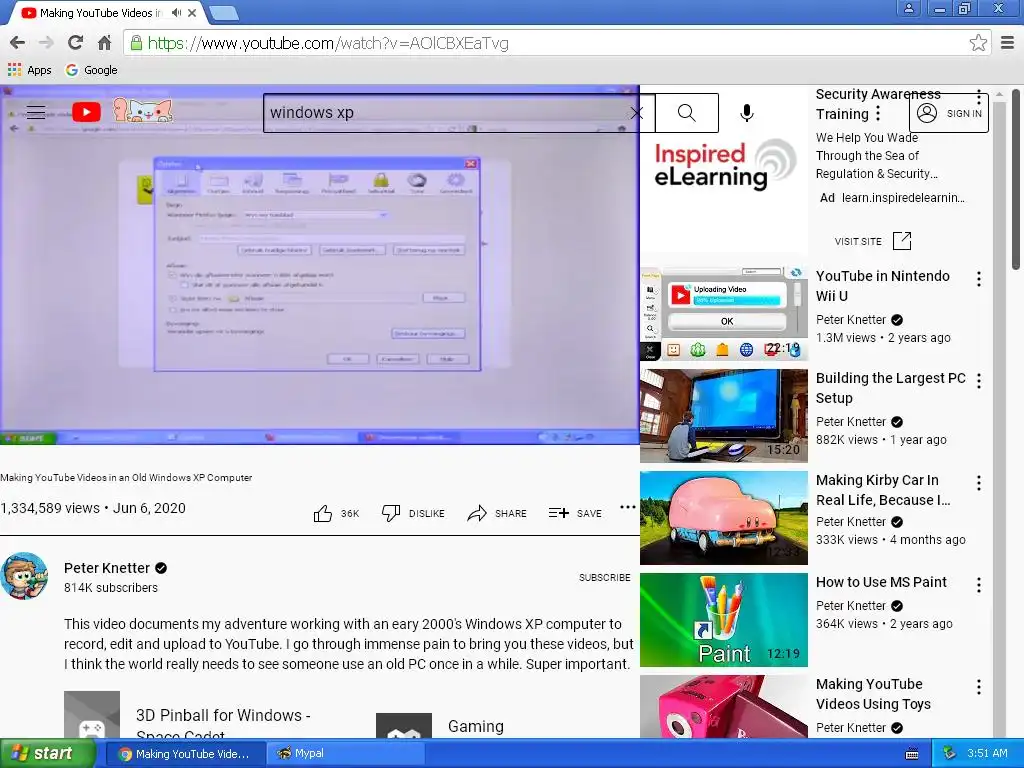This screenshot has width=1024, height=768.
Task: Search with voice microphone icon
Action: (x=746, y=113)
